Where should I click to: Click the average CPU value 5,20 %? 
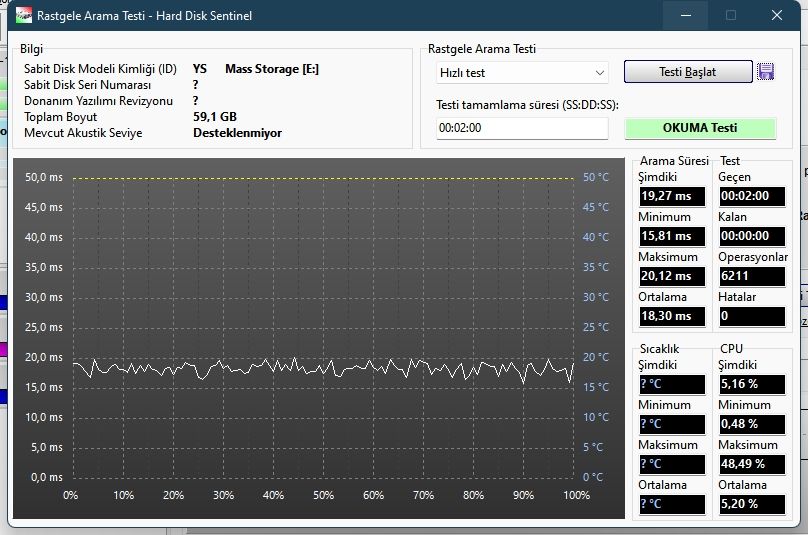tap(752, 504)
